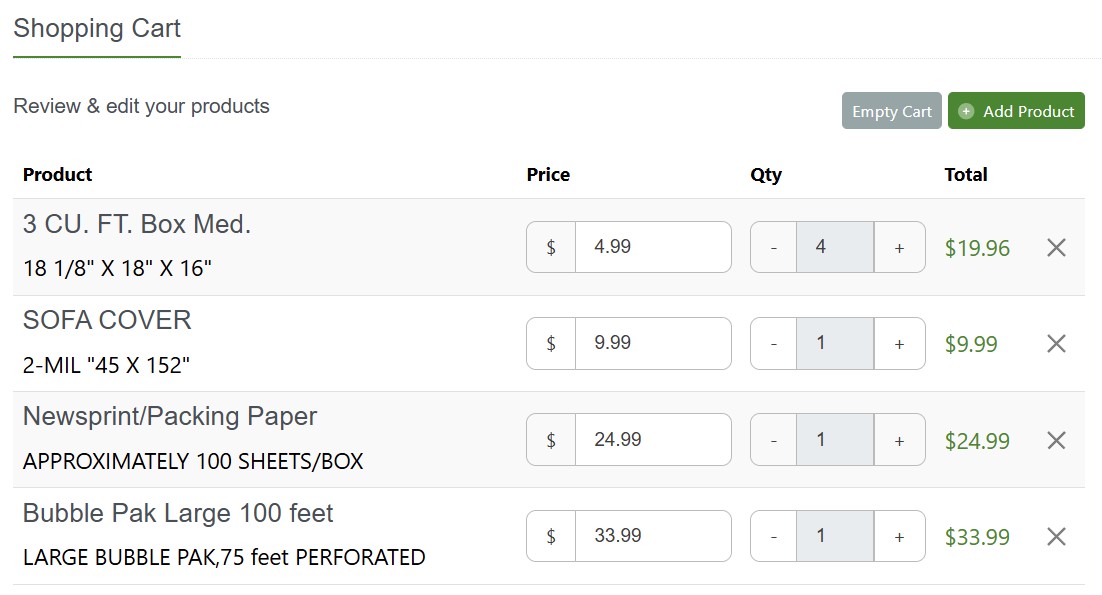Edit the 9.99 price field
Screen dimensions: 1102x595
click(x=653, y=344)
